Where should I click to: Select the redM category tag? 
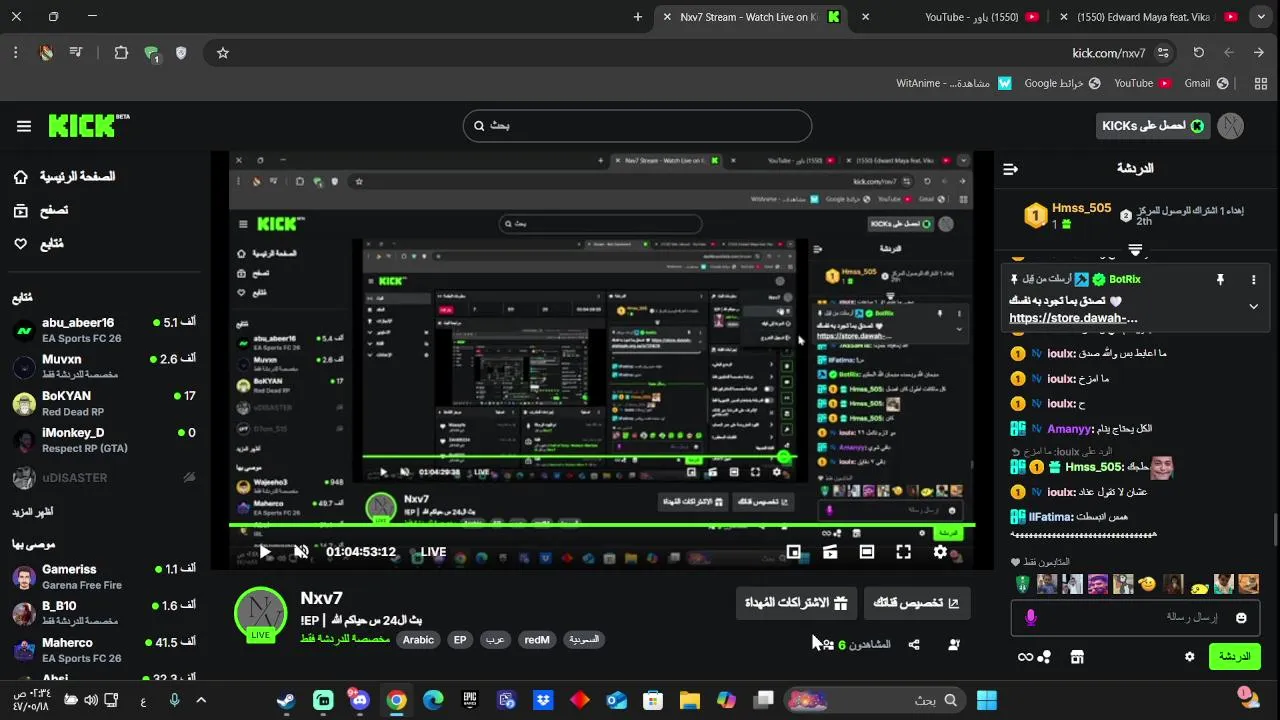coord(537,640)
